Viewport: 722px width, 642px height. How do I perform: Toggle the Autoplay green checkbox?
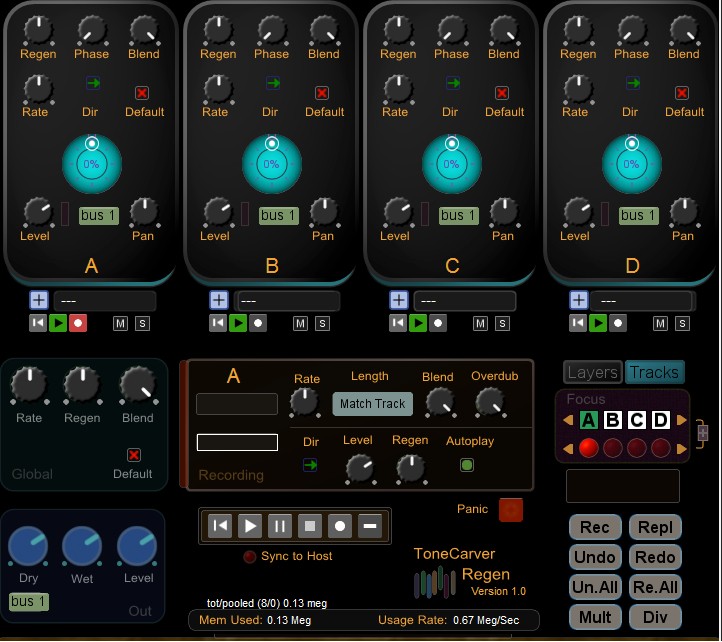pyautogui.click(x=467, y=465)
